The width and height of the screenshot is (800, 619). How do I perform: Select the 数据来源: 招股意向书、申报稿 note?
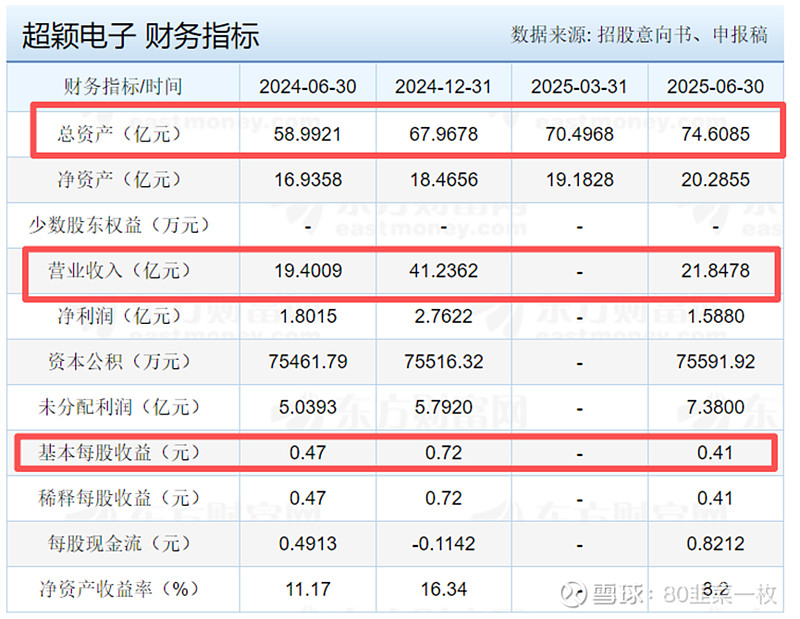639,35
